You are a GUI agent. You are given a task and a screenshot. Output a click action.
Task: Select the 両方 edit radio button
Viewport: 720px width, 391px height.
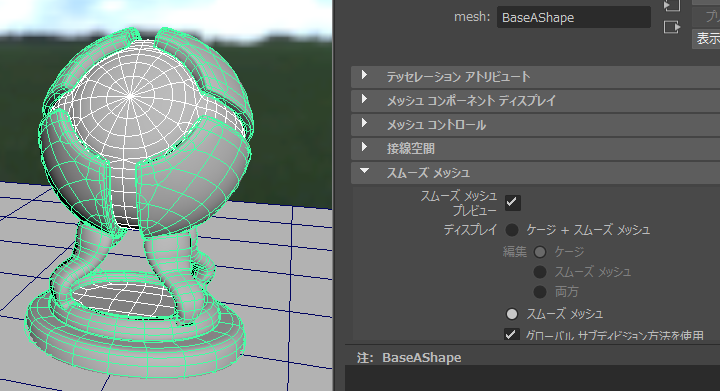coord(540,291)
